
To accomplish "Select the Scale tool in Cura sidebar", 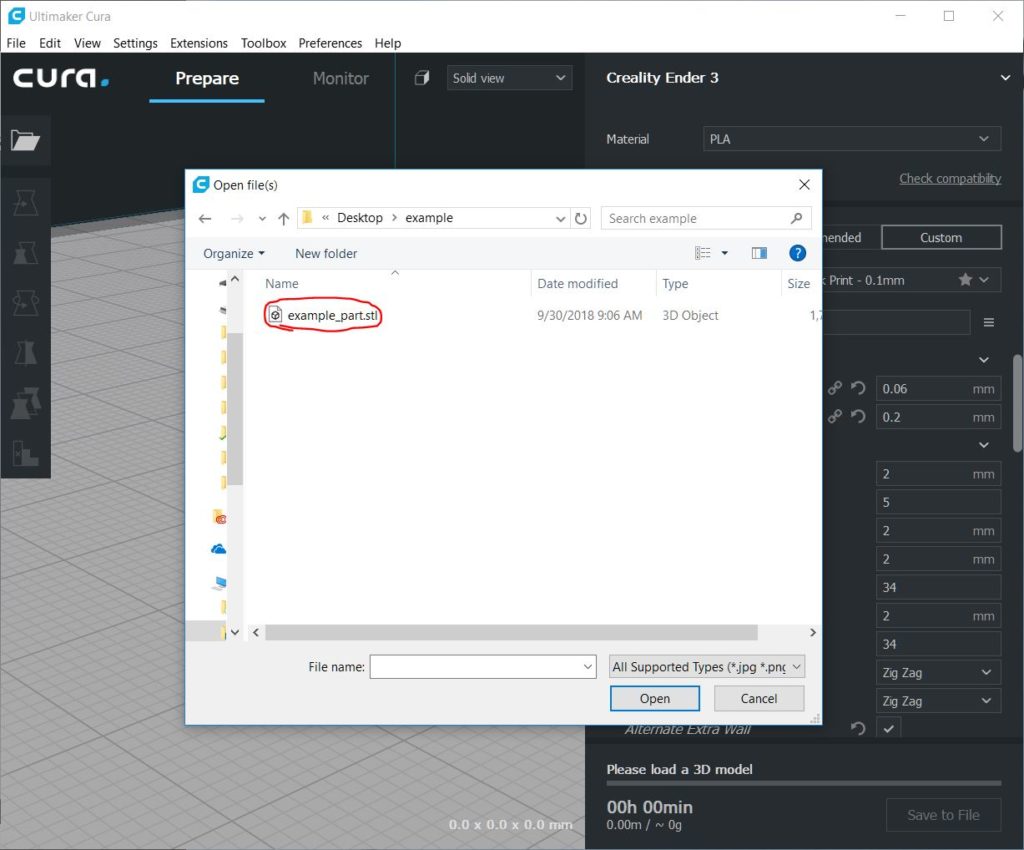I will point(25,253).
